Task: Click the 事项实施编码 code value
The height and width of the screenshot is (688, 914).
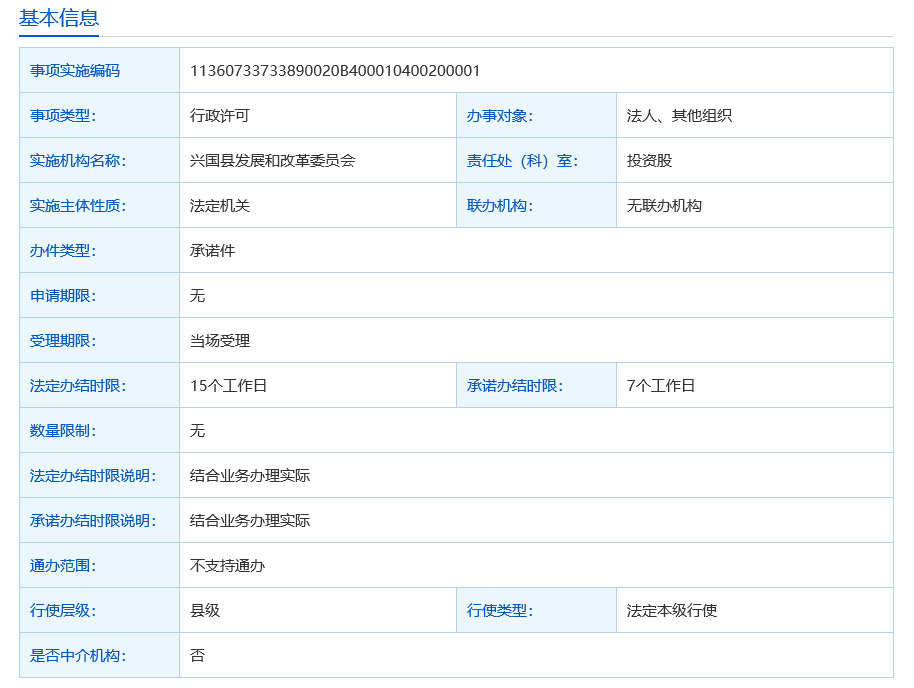Action: [335, 70]
